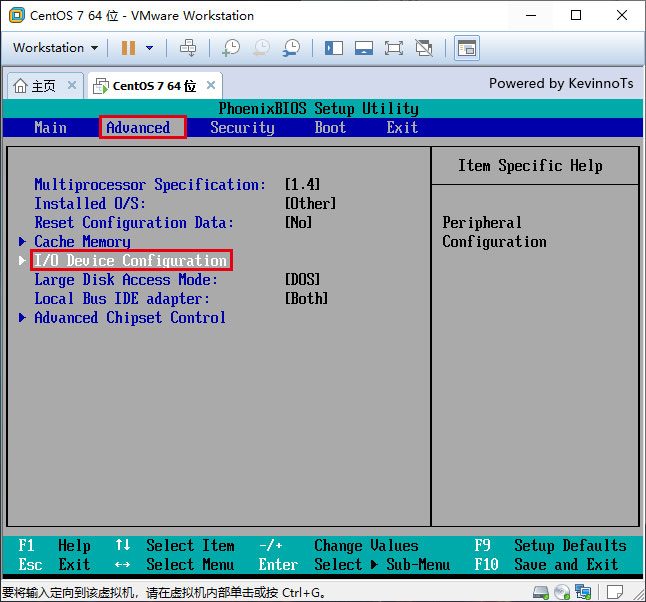Click the Esc Exit hint
The image size is (646, 602).
(x=54, y=565)
